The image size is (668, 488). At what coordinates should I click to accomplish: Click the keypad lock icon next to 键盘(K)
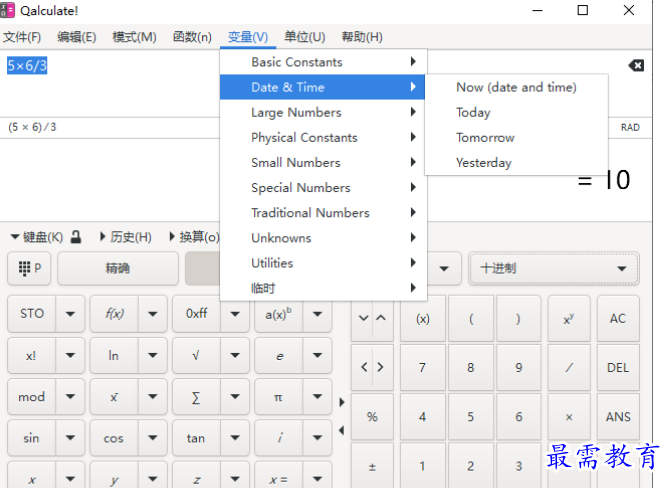(76, 237)
